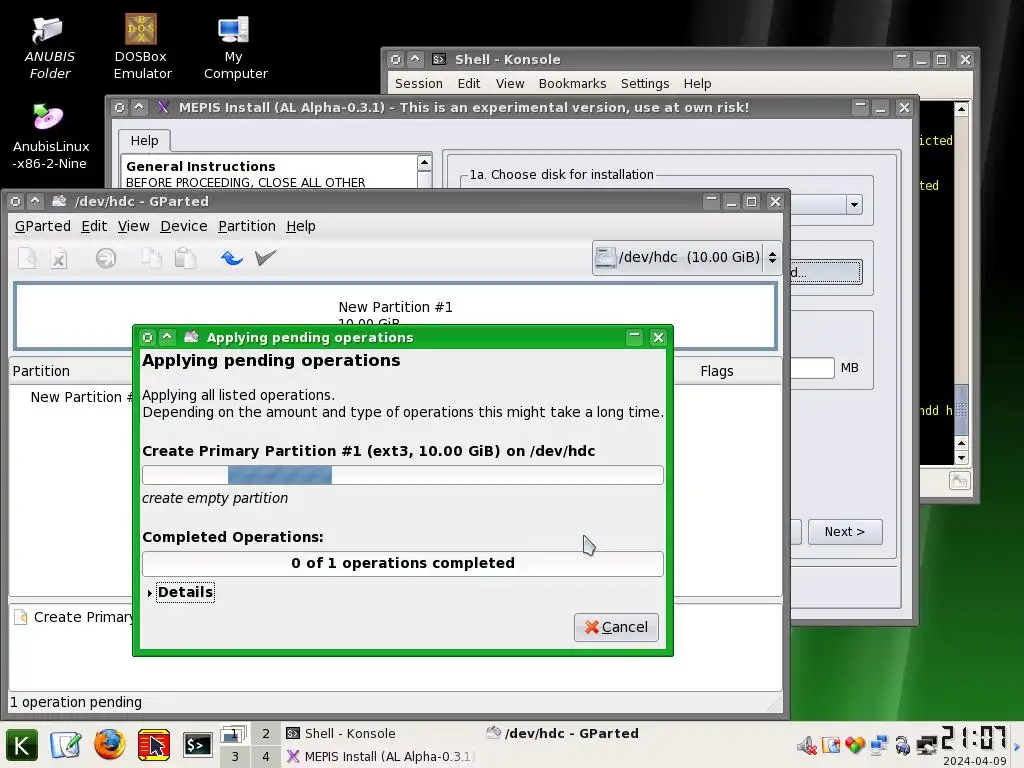Switch to virtual desktop 3
Viewport: 1024px width, 768px height.
234,756
